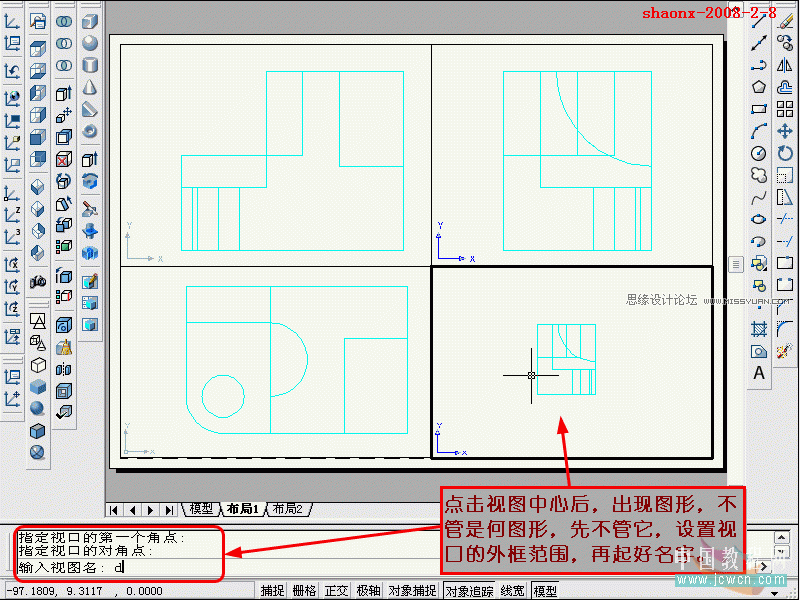
Task: Click the Explode tool
Action: coord(785,351)
